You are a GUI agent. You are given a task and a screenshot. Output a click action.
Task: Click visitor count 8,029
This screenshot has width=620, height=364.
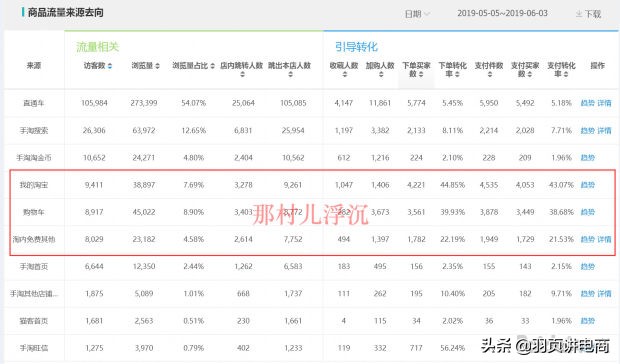click(94, 240)
